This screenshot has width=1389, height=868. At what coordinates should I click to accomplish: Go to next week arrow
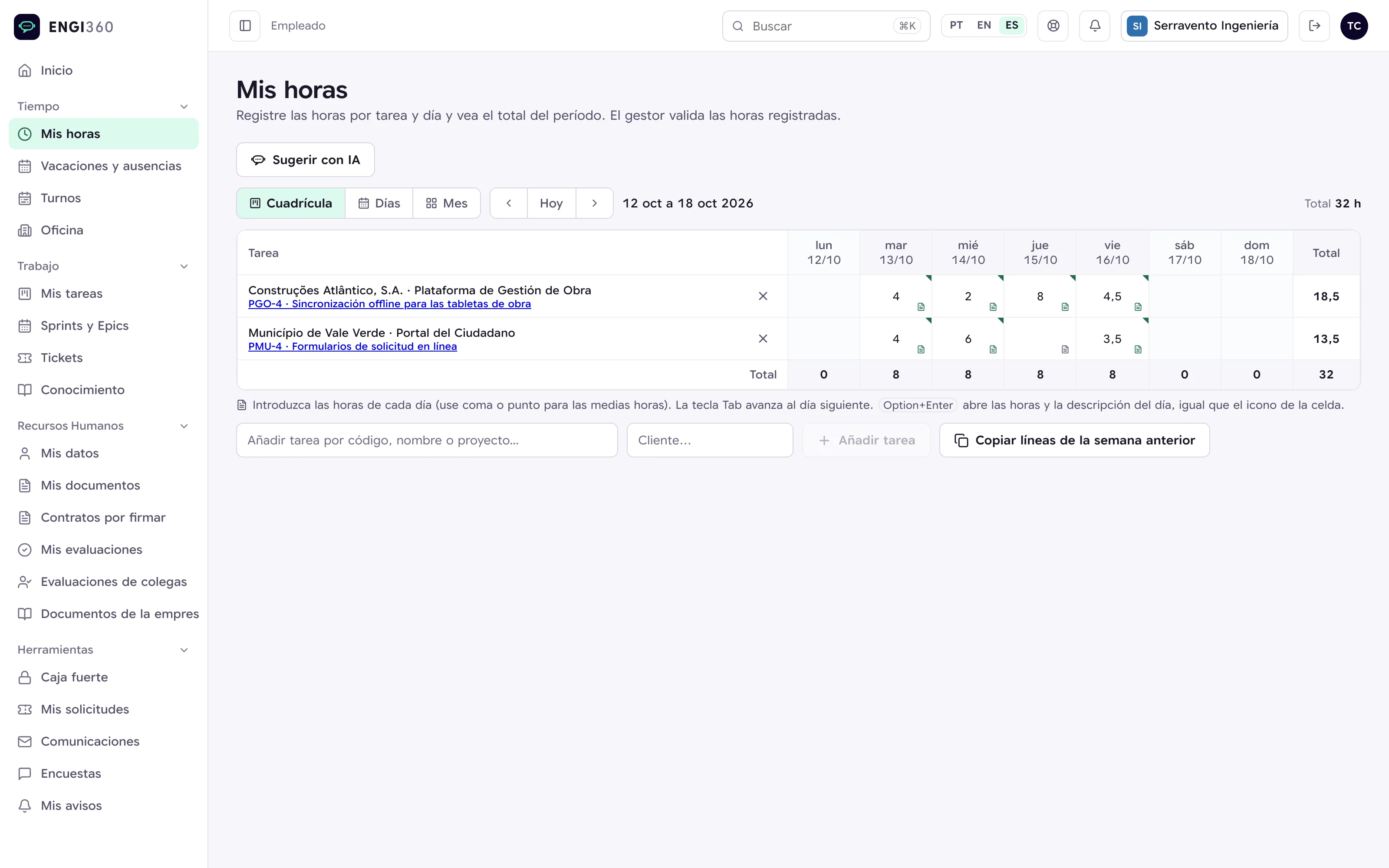[x=595, y=203]
